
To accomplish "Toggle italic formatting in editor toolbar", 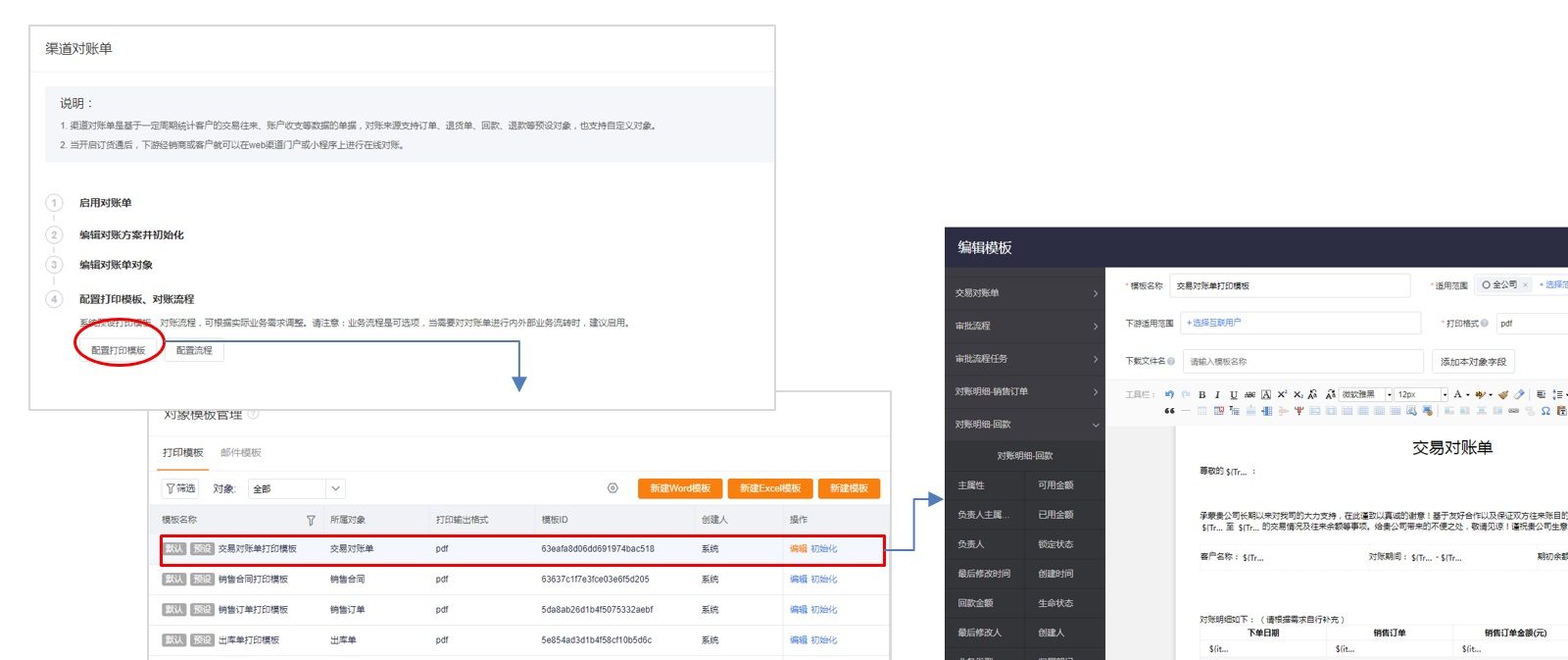I will [x=1217, y=394].
